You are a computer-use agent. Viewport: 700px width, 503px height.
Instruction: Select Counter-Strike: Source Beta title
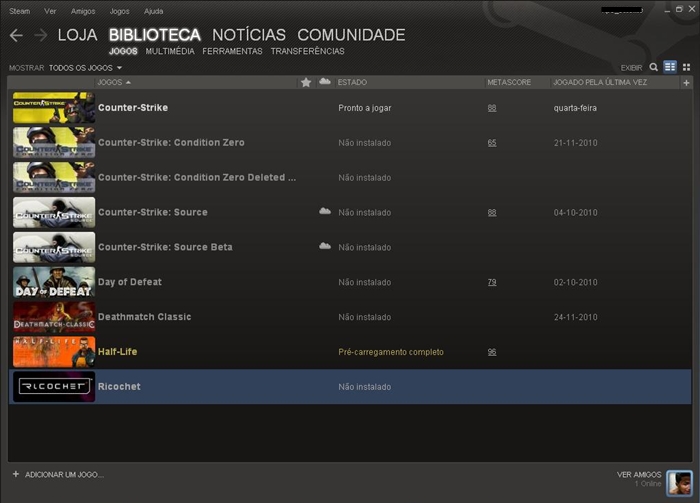coord(165,247)
